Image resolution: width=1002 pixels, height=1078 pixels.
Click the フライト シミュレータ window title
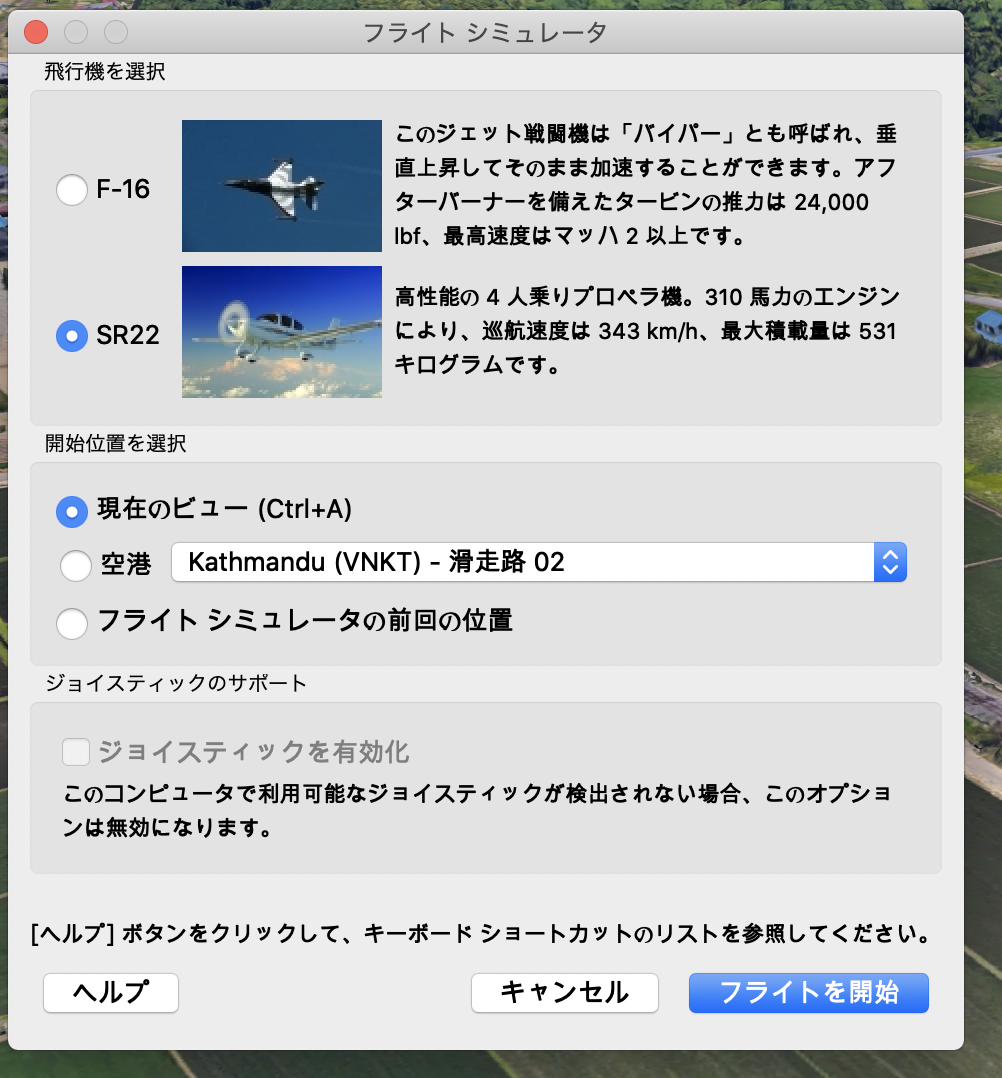point(485,32)
